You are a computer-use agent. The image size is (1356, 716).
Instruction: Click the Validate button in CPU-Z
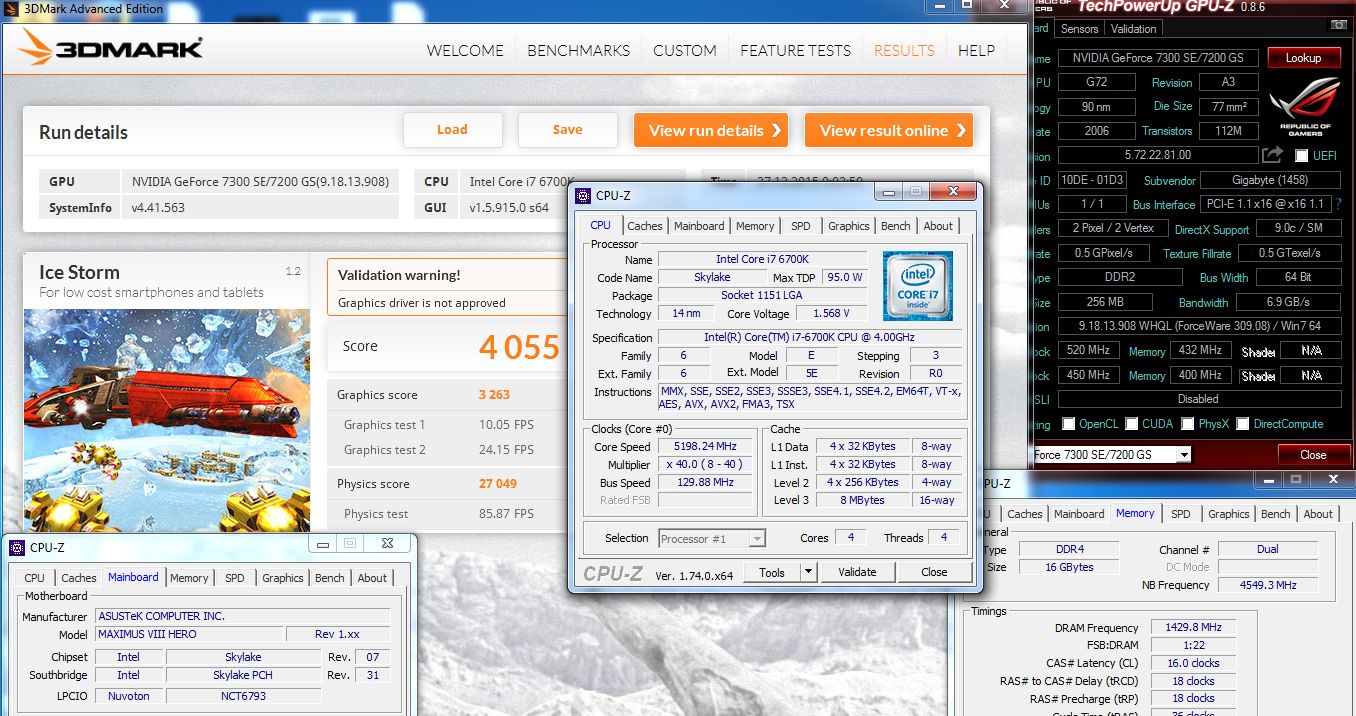pos(857,572)
